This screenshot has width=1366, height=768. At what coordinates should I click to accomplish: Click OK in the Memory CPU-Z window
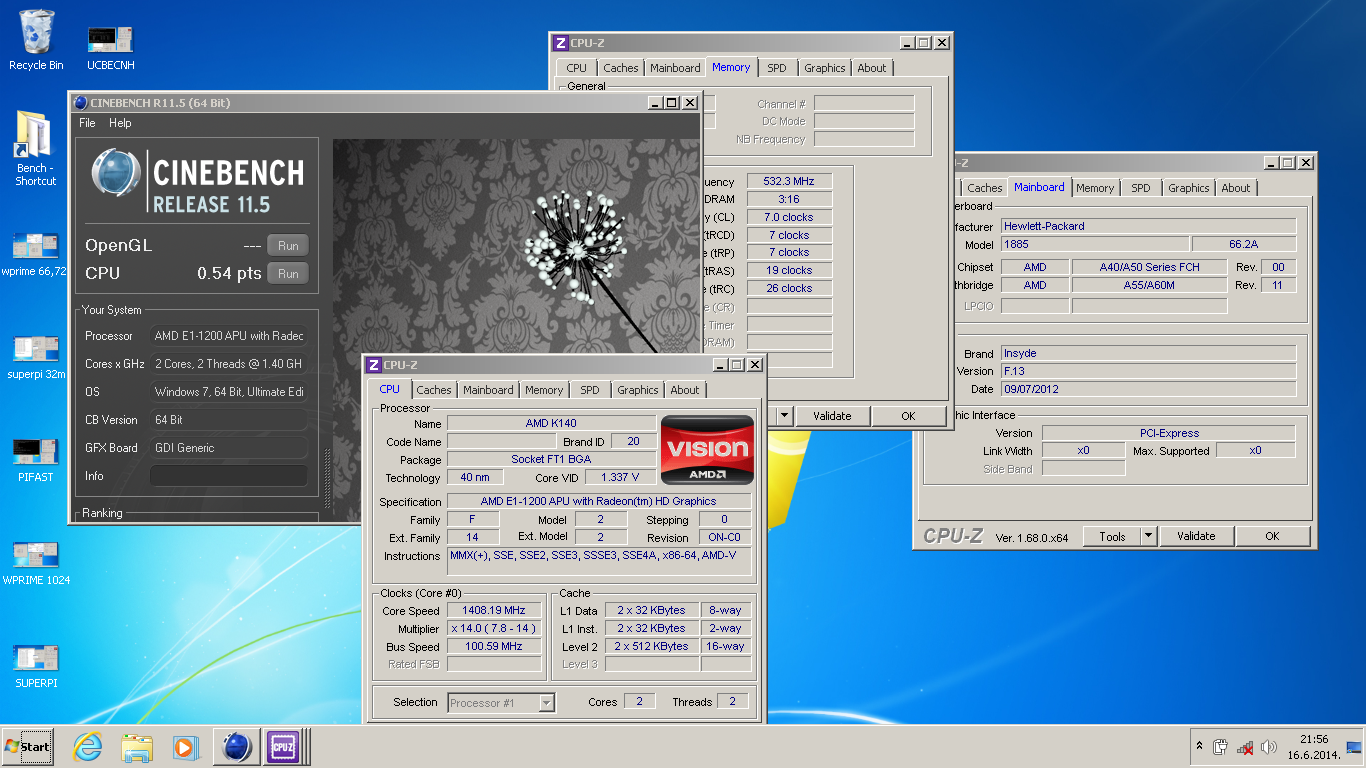(908, 416)
